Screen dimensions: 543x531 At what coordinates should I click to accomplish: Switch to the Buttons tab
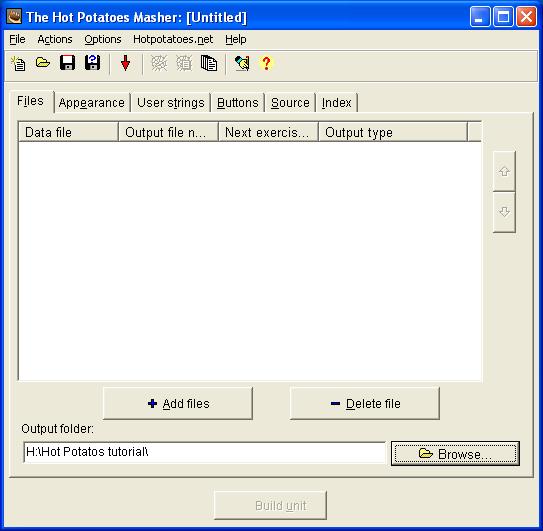click(x=238, y=103)
